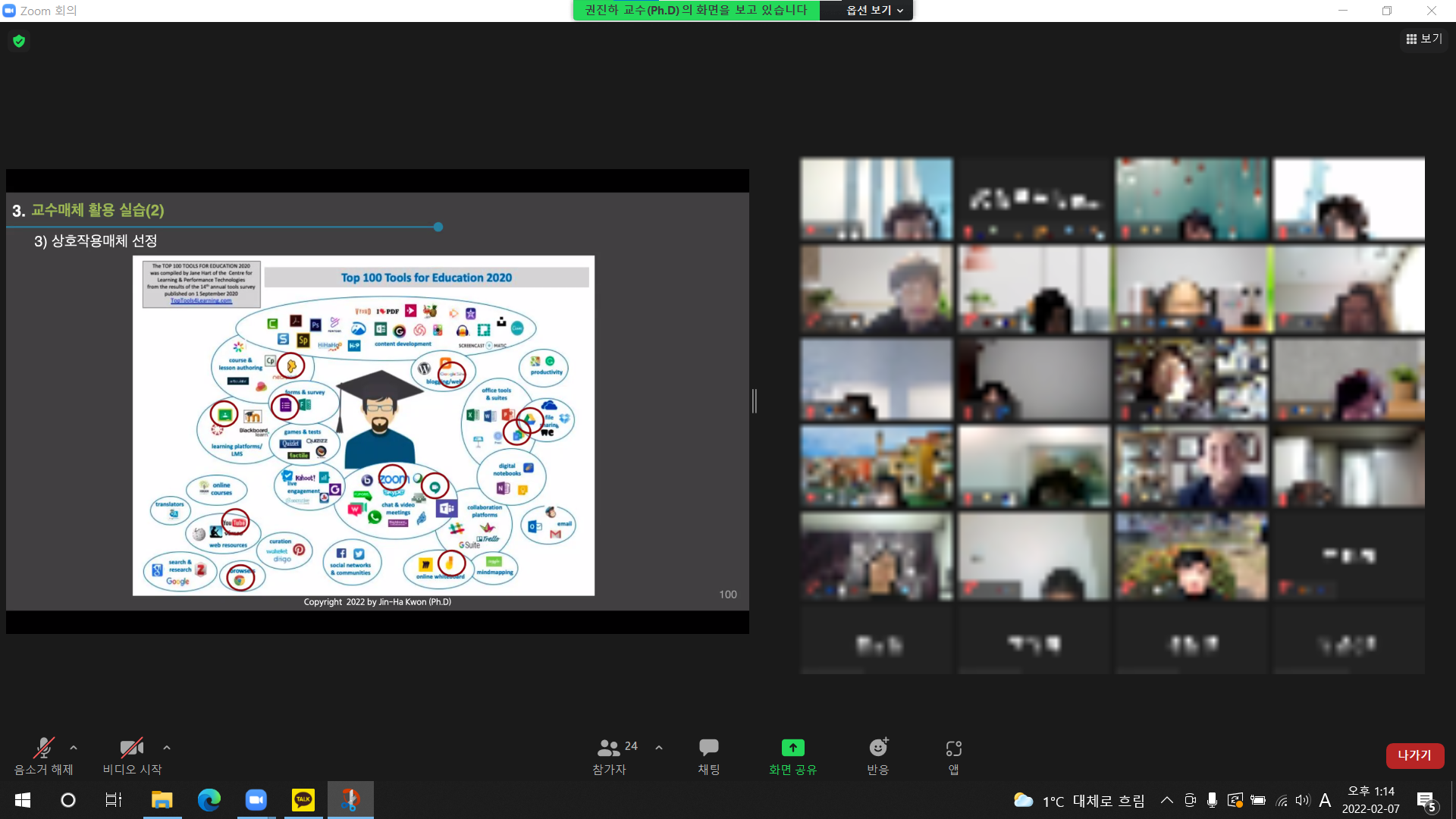Viewport: 1456px width, 819px height.
Task: Click the slide heading '3) 상호작용매체 선정'
Action: [x=96, y=241]
